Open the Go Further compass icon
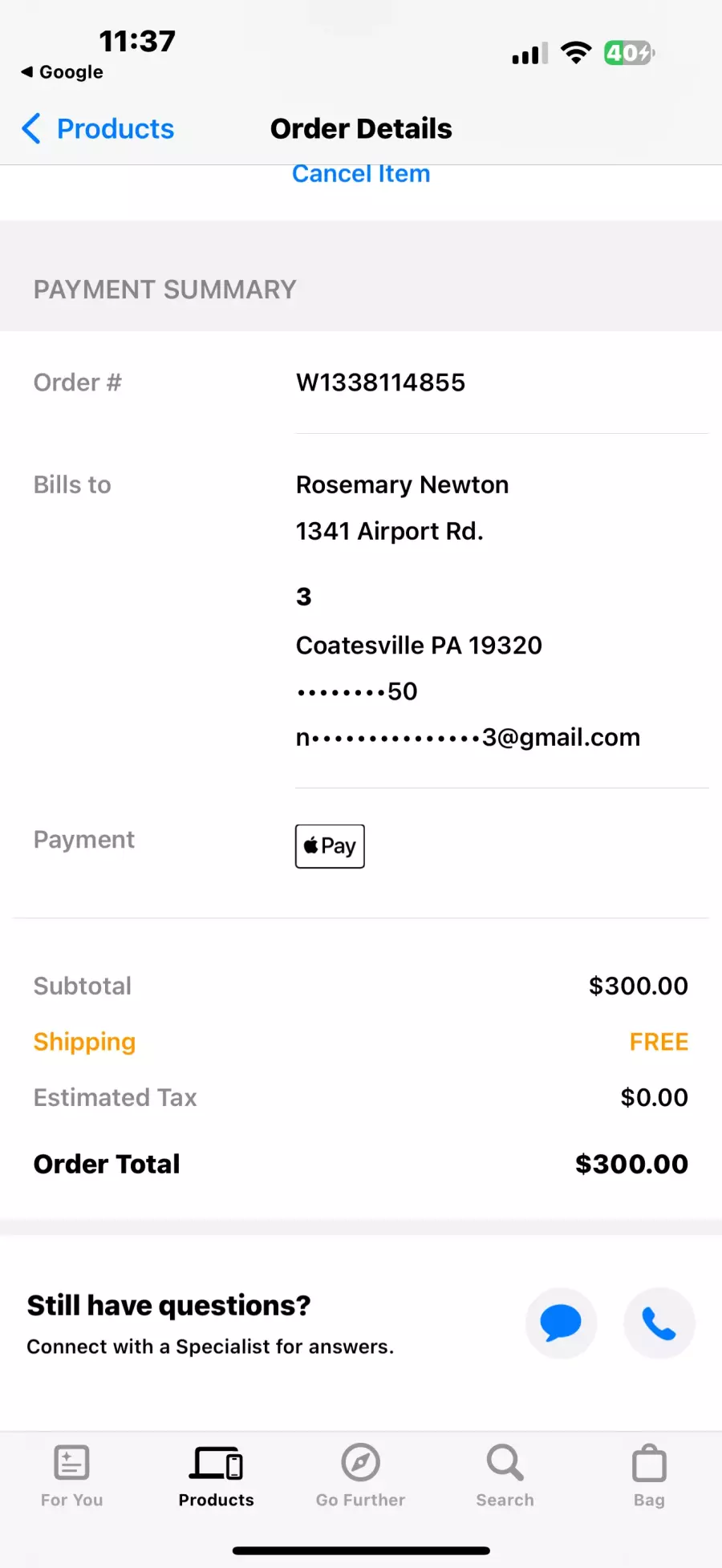Screen dimensions: 722x1568 (360, 1463)
